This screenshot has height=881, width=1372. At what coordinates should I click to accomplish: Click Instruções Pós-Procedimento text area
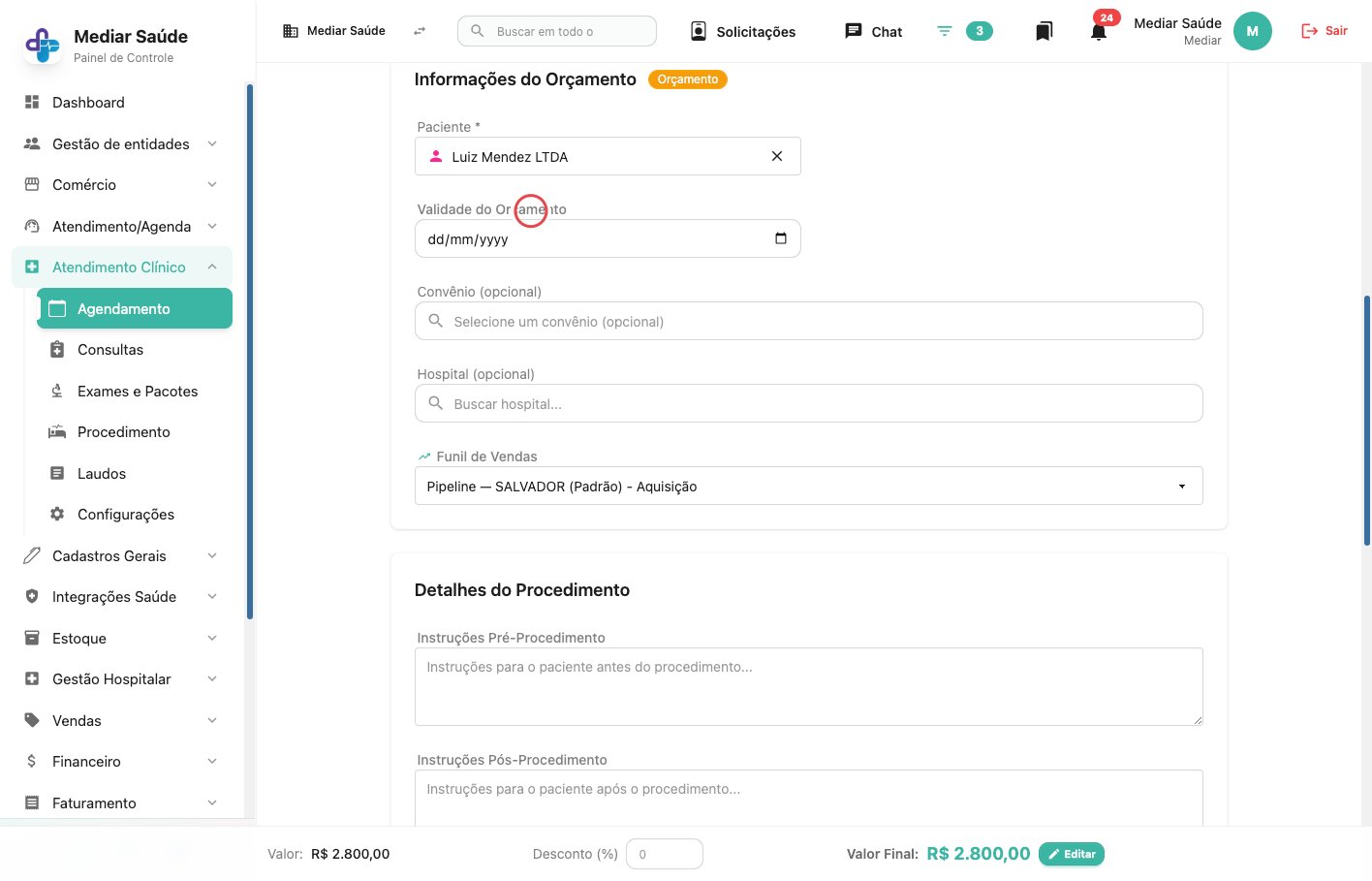(x=809, y=798)
